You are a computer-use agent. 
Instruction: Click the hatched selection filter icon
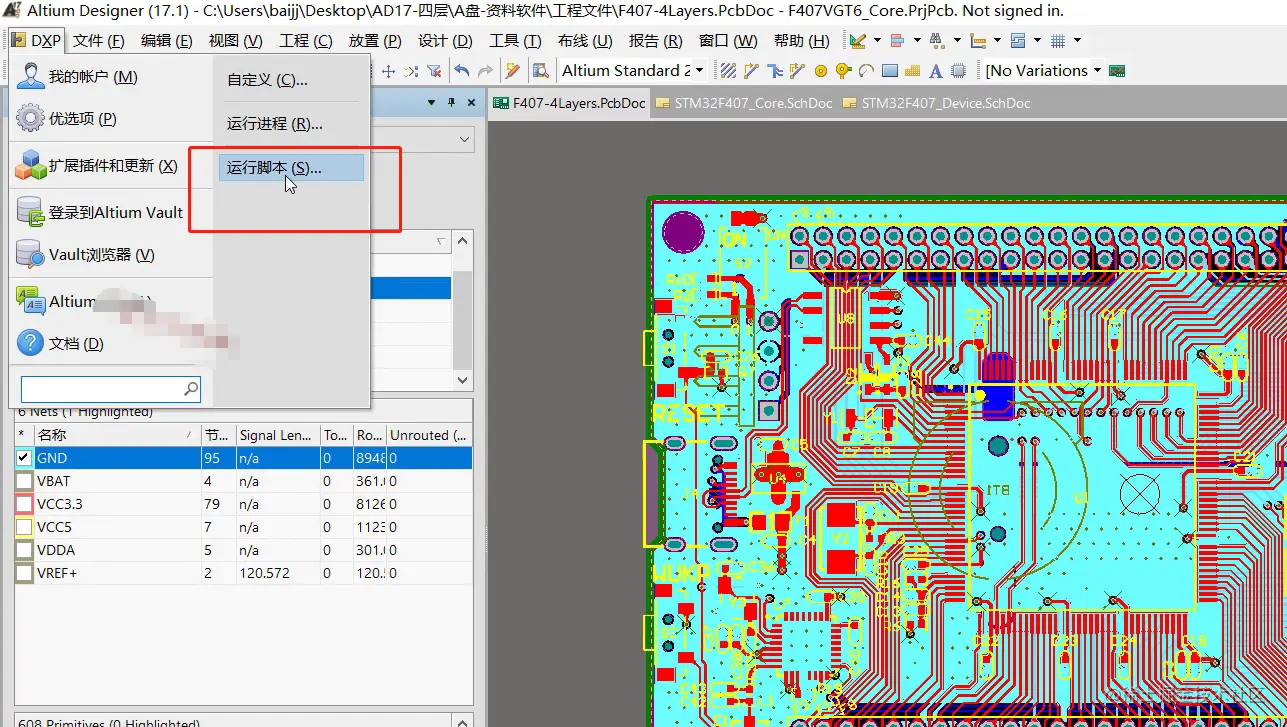(x=728, y=71)
